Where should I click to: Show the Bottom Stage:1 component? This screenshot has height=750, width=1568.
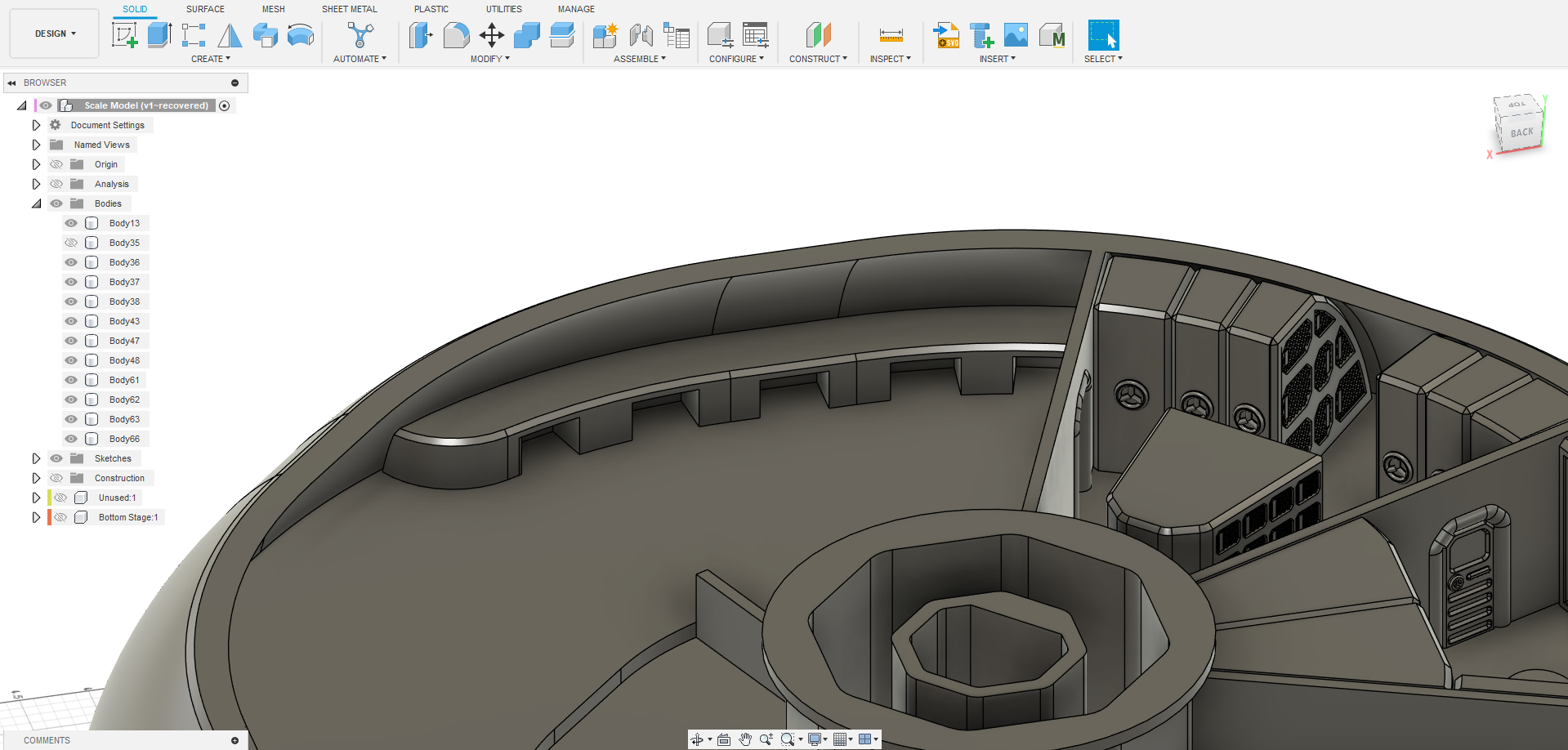pos(60,517)
